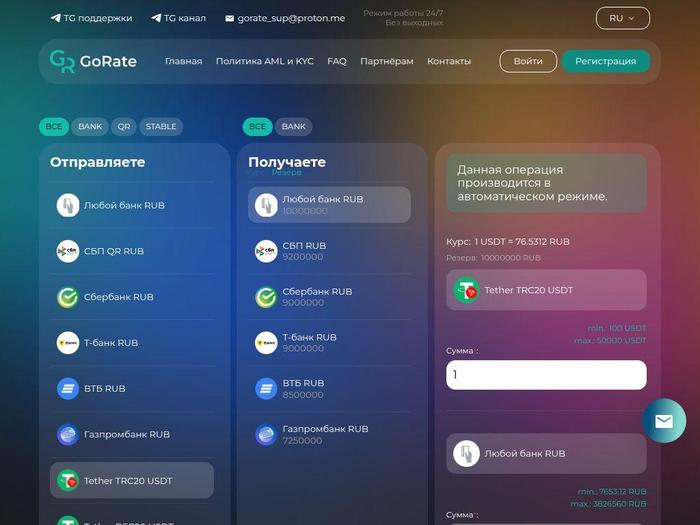Click the Gazprombank icon in the receive list
This screenshot has width=700, height=525.
[266, 434]
